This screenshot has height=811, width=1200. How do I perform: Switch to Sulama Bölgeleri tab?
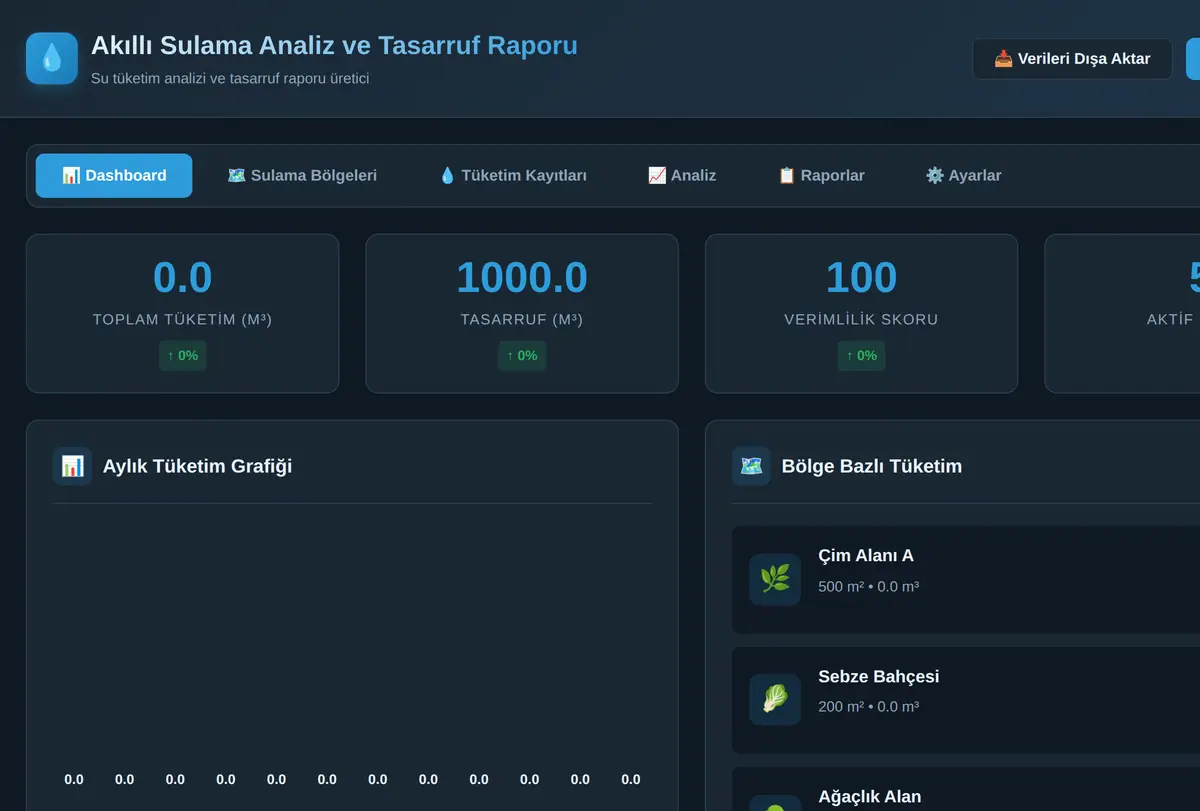(x=302, y=176)
